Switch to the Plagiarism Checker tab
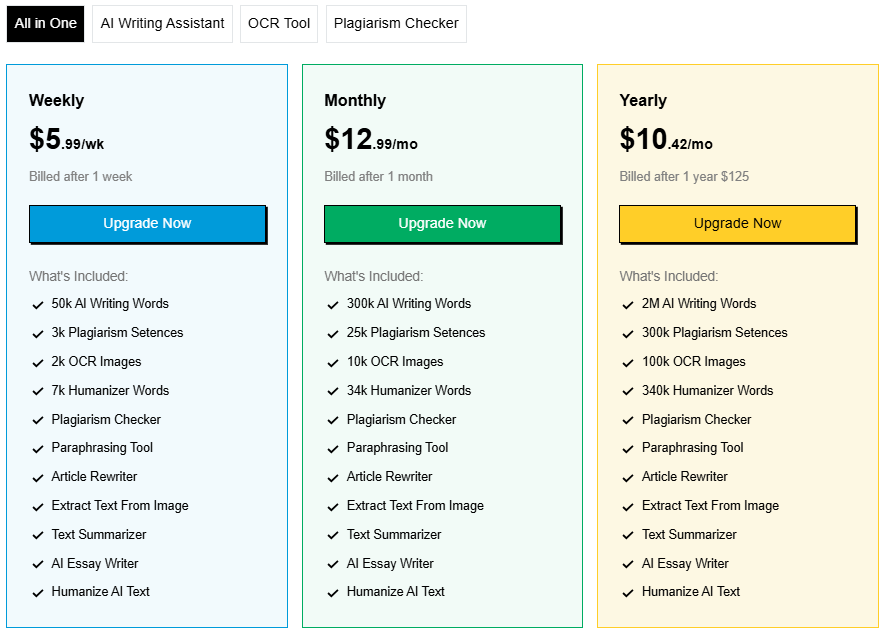 click(x=396, y=23)
